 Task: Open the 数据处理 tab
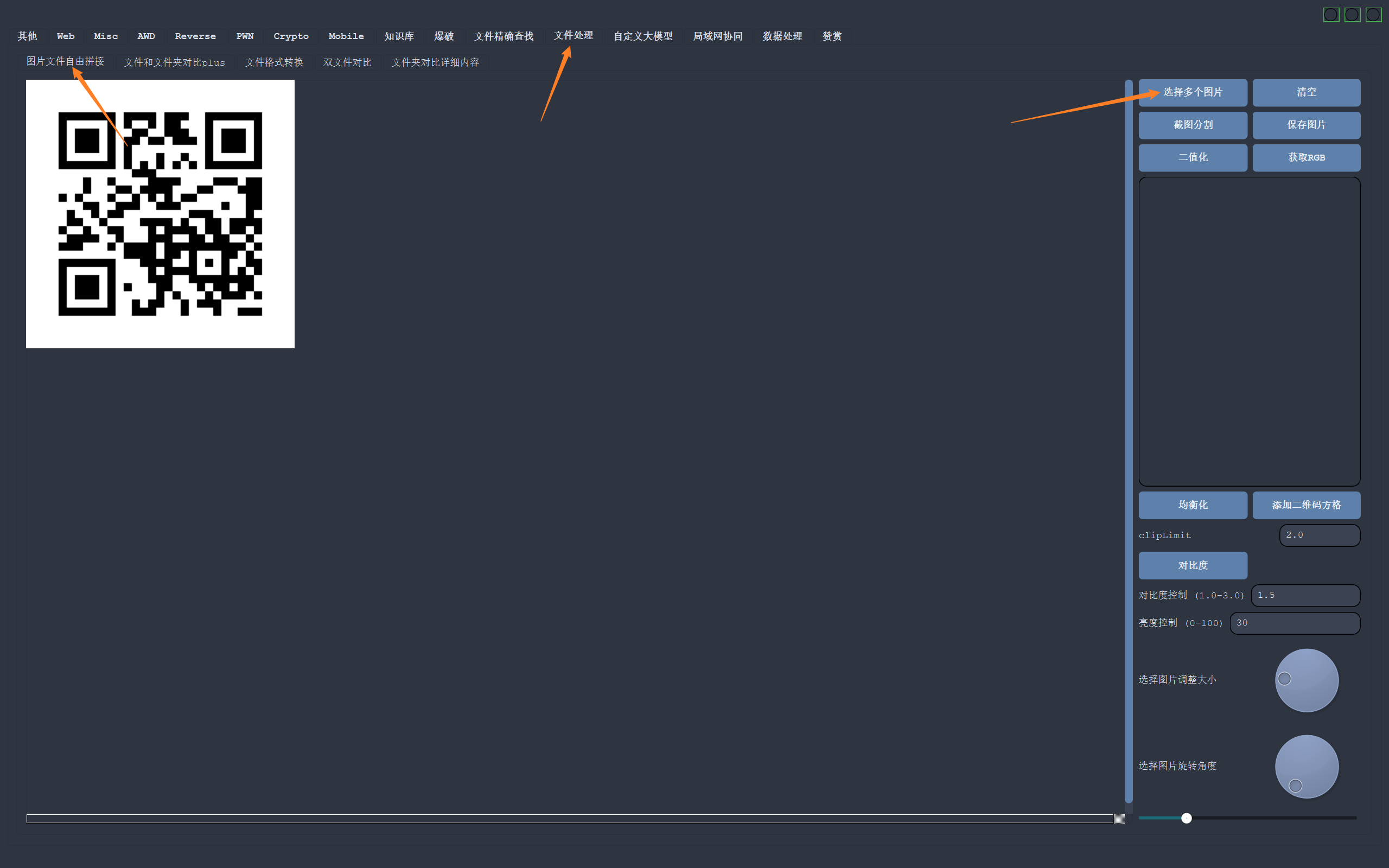click(782, 36)
